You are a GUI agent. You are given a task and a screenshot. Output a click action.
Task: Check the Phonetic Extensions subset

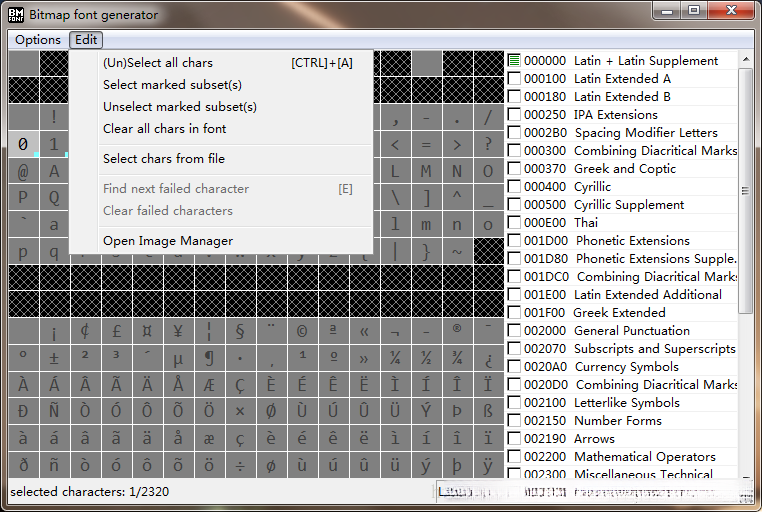coord(514,240)
